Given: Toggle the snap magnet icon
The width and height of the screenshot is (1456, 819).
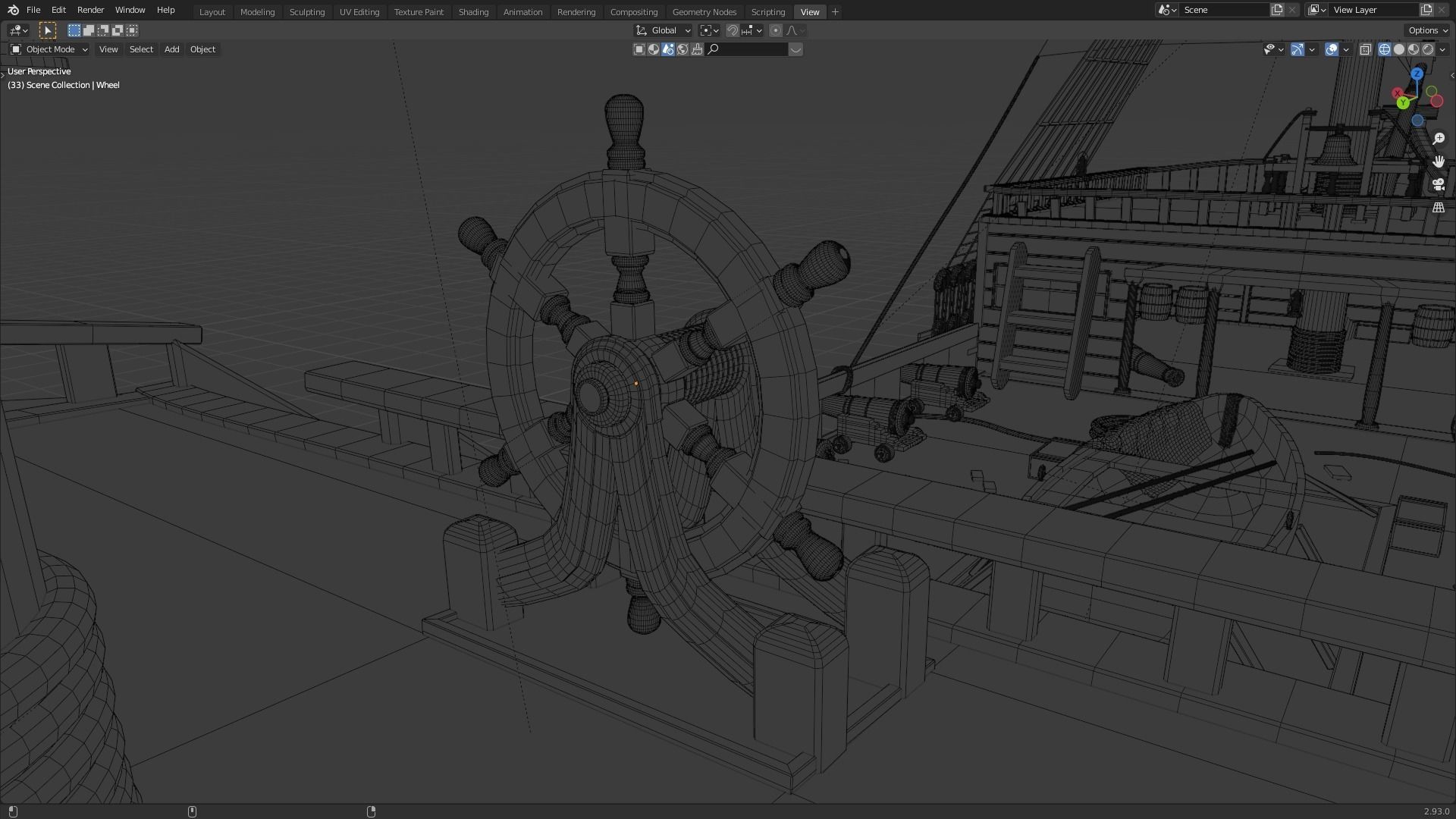Looking at the screenshot, I should [733, 30].
